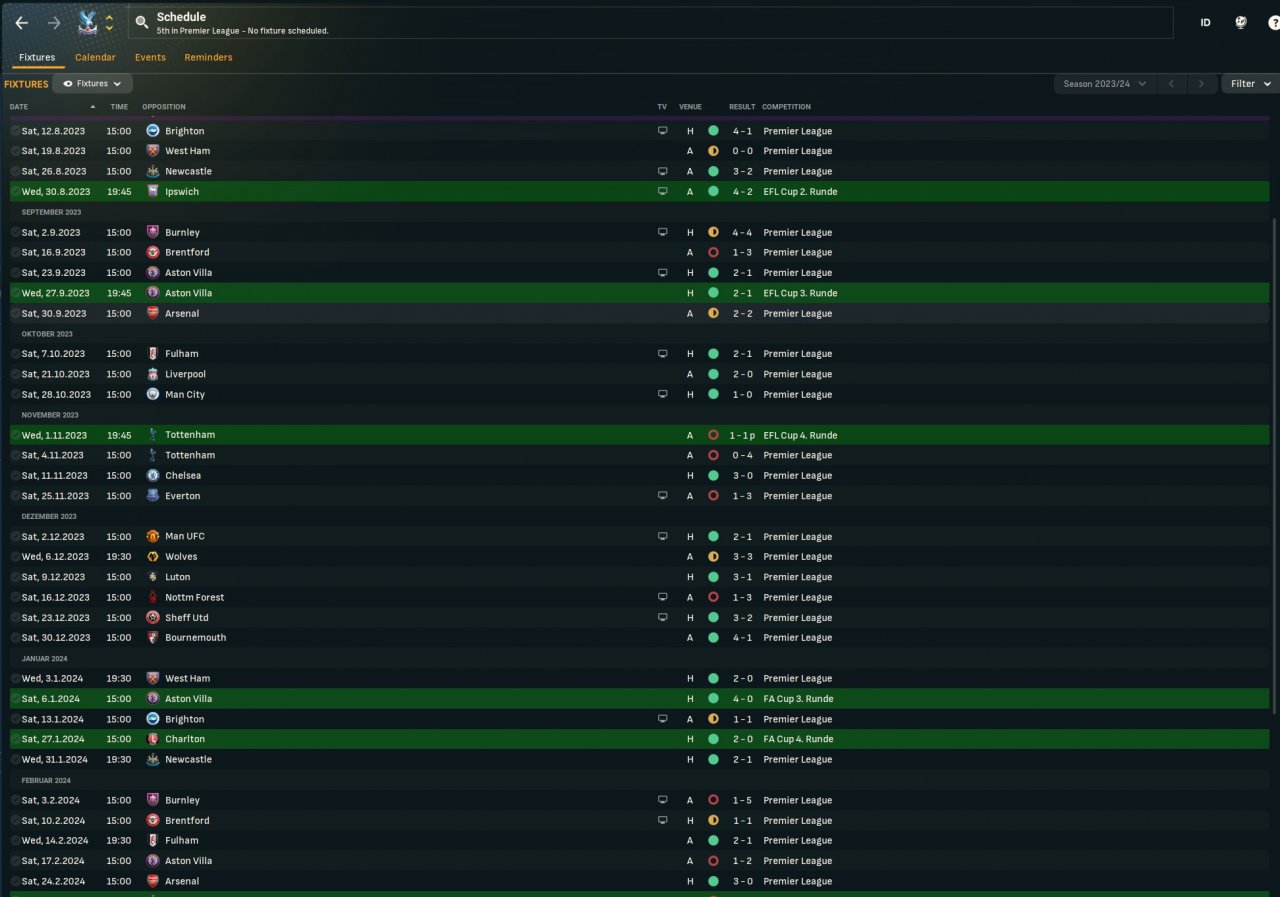Open the ID icon in top bar
1280x897 pixels.
pos(1205,23)
